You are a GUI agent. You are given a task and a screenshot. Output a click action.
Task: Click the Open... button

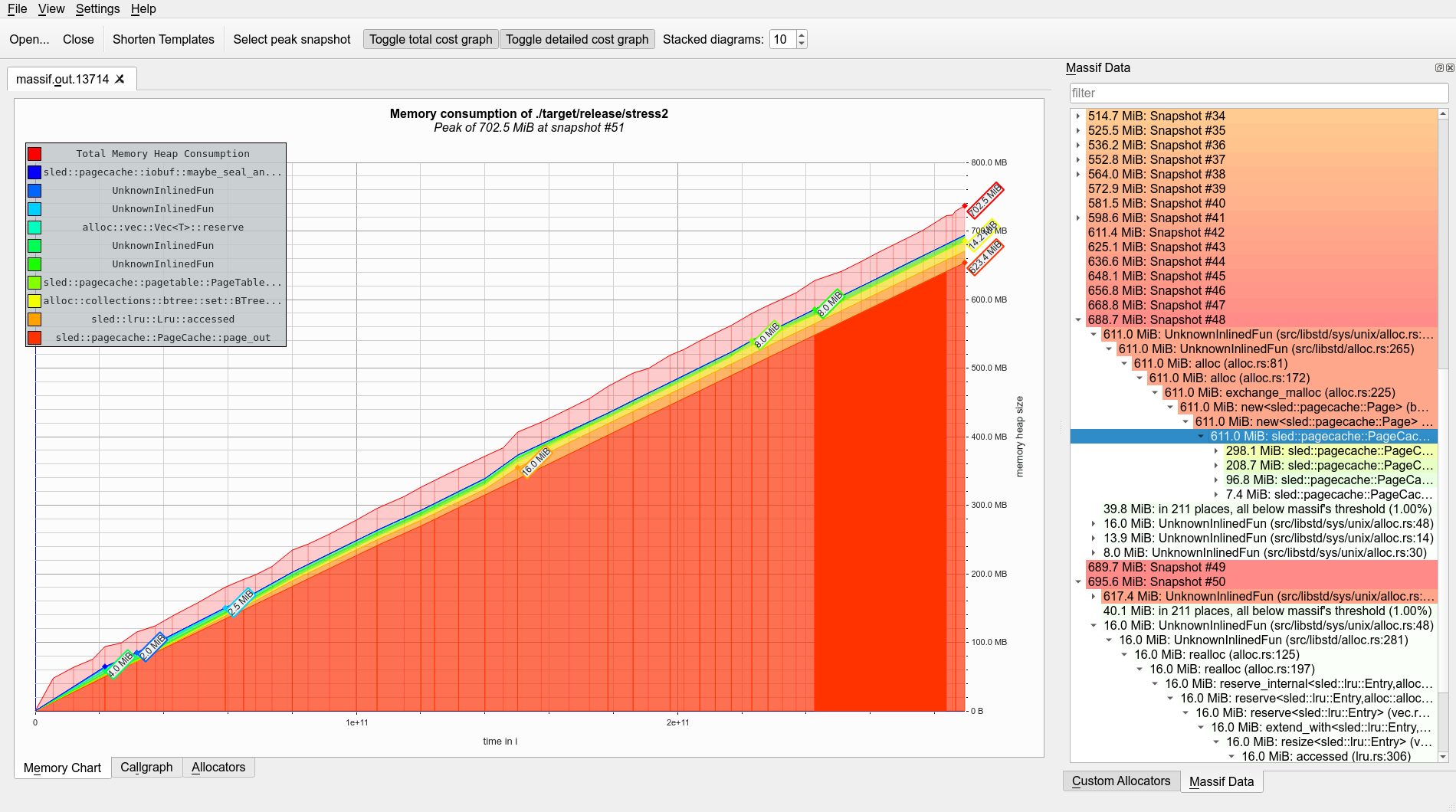(x=28, y=39)
